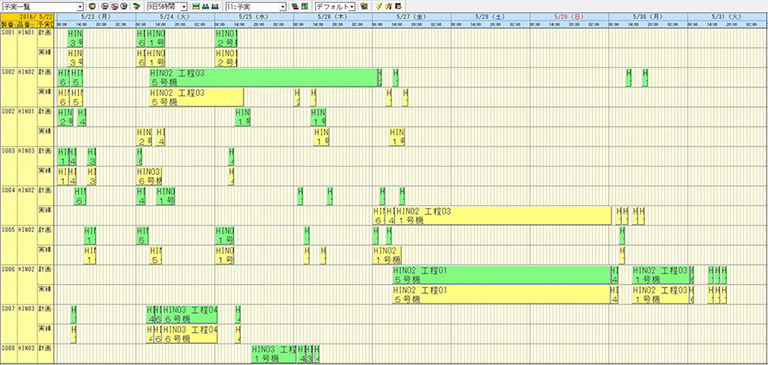The width and height of the screenshot is (768, 365).
Task: Click the 製番 column header
Action: pos(8,24)
